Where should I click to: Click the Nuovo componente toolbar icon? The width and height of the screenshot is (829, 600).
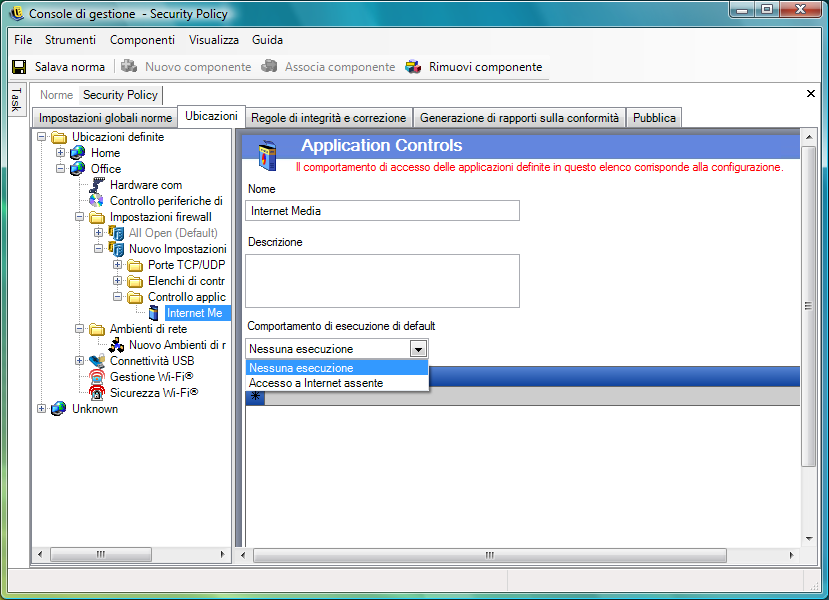pos(129,66)
